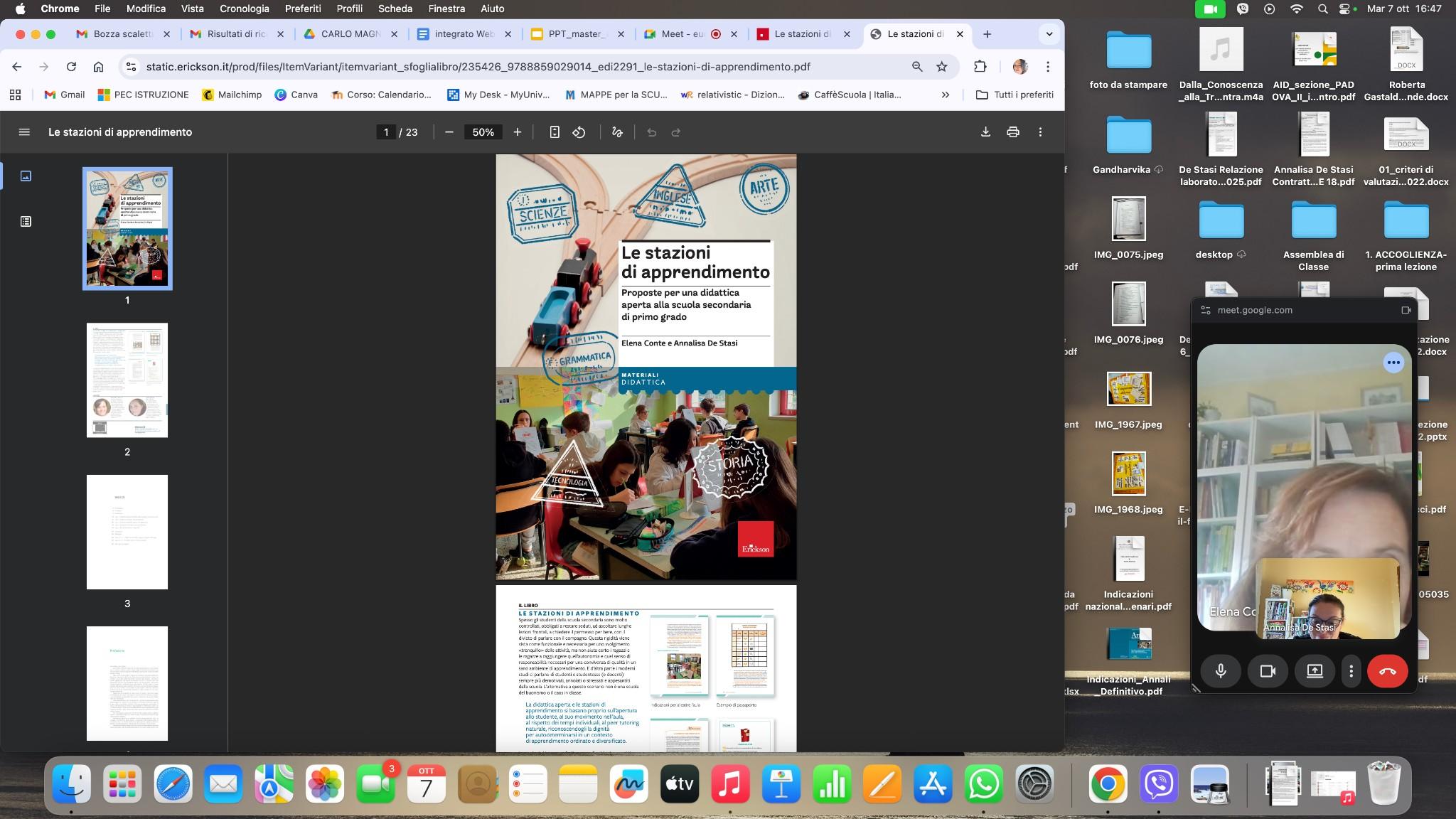
Task: Click the PDF zoom percentage field
Action: point(483,132)
